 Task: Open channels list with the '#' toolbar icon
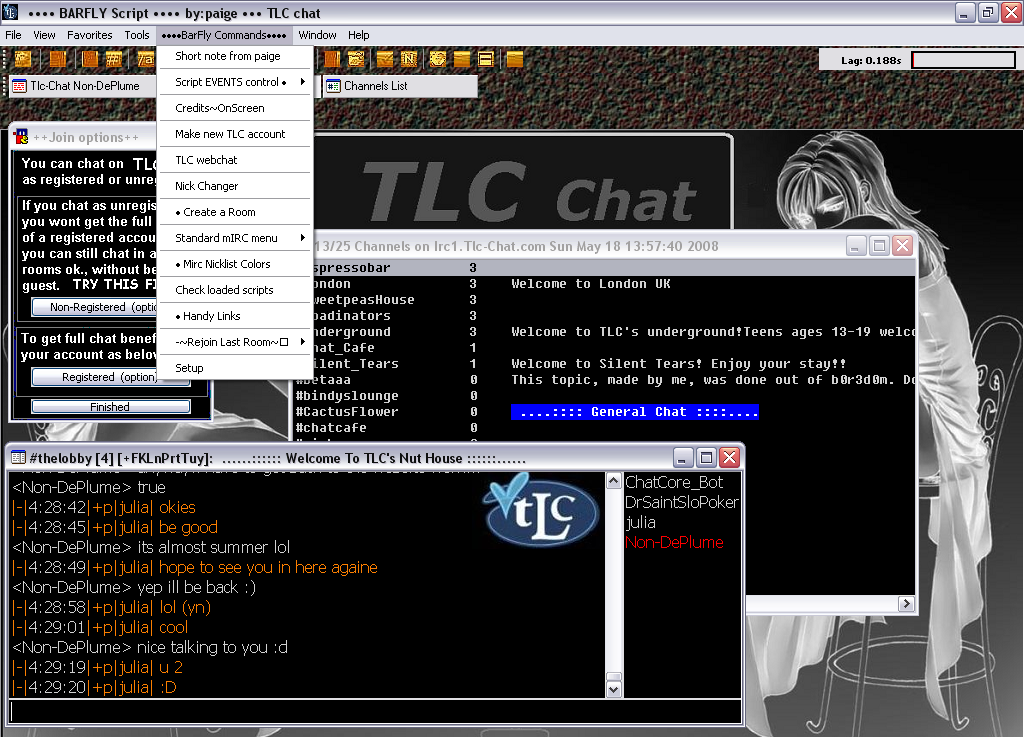click(114, 59)
